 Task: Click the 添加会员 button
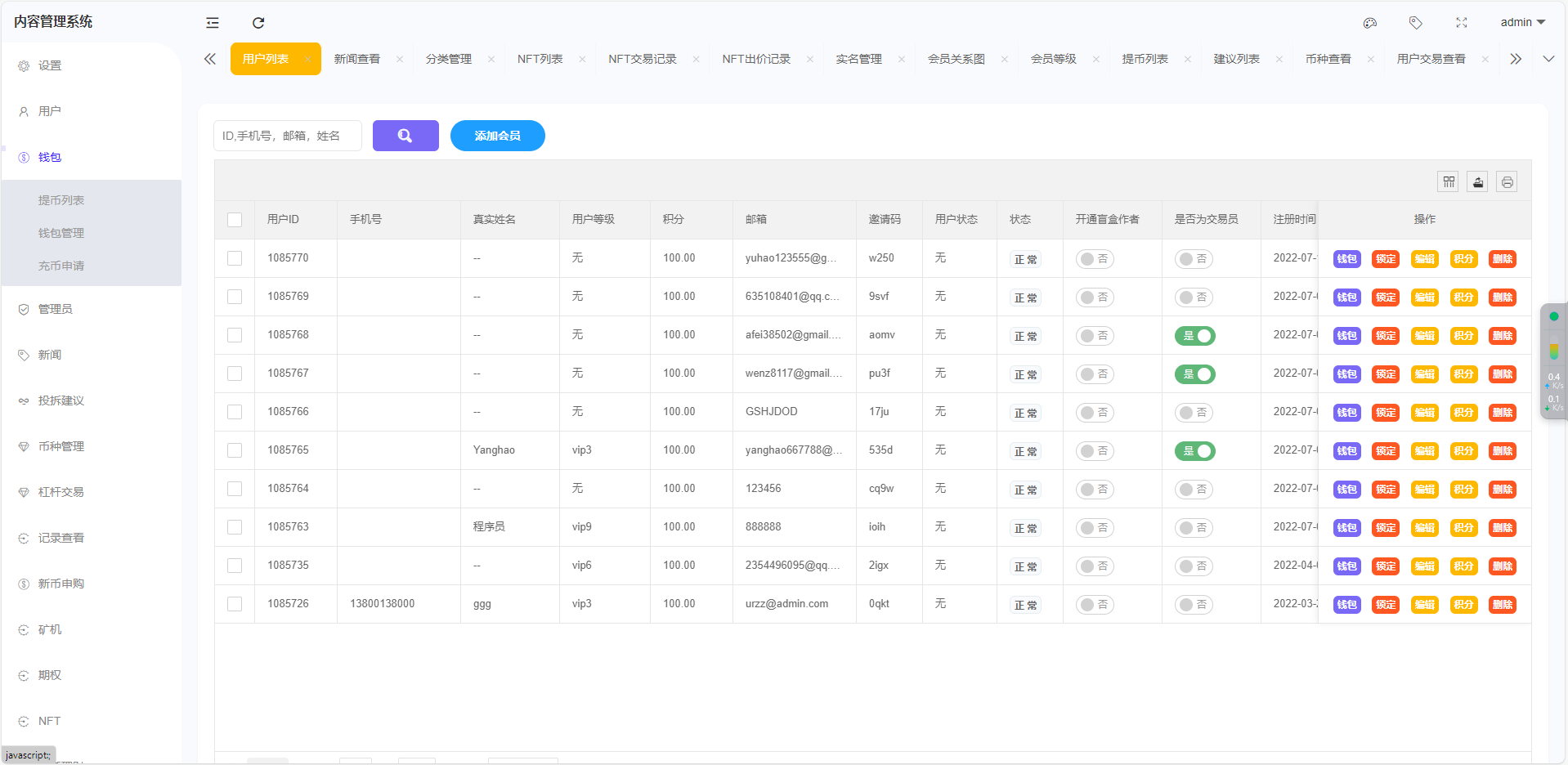click(x=498, y=136)
